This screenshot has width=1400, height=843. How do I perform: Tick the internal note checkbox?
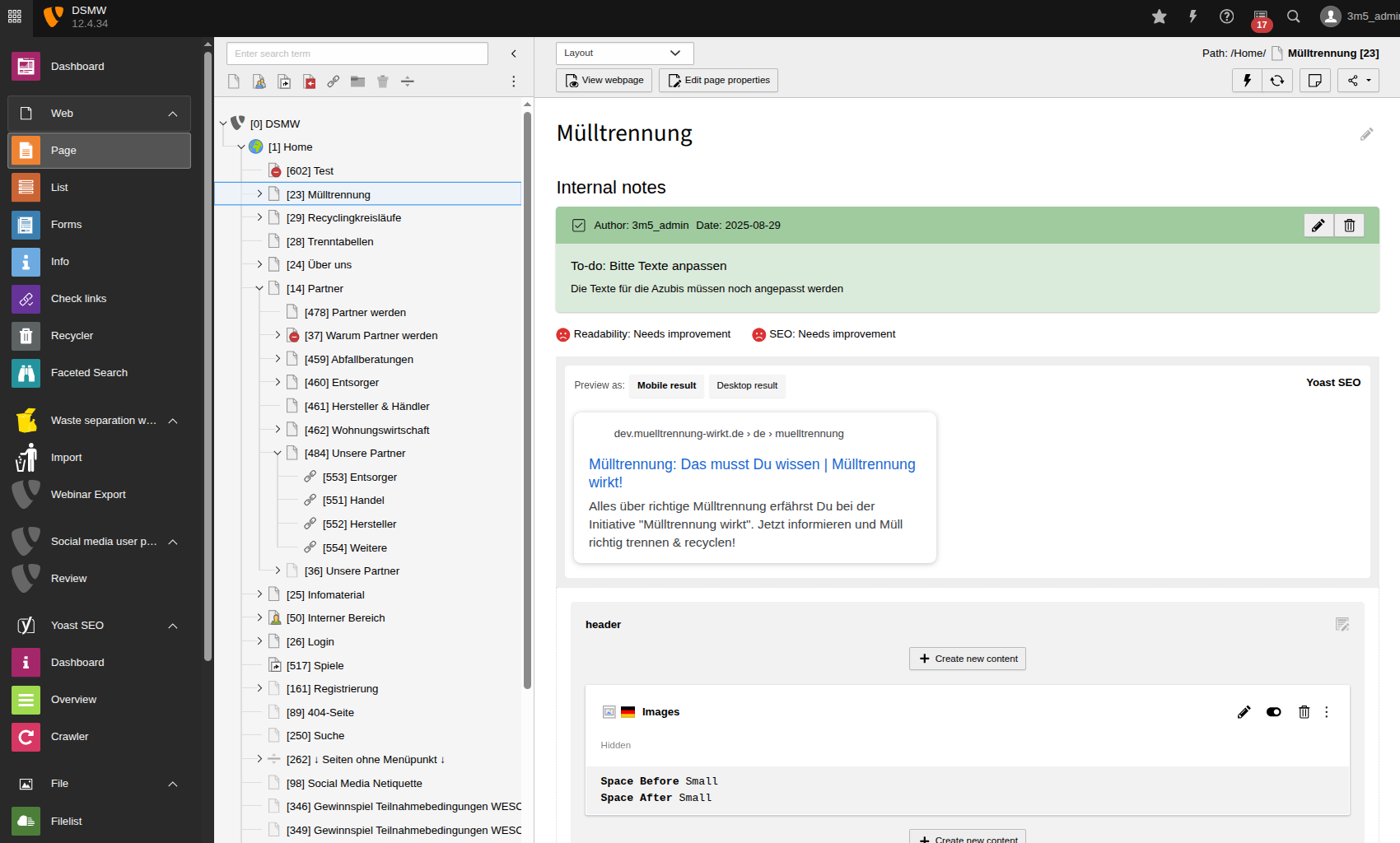pos(579,226)
